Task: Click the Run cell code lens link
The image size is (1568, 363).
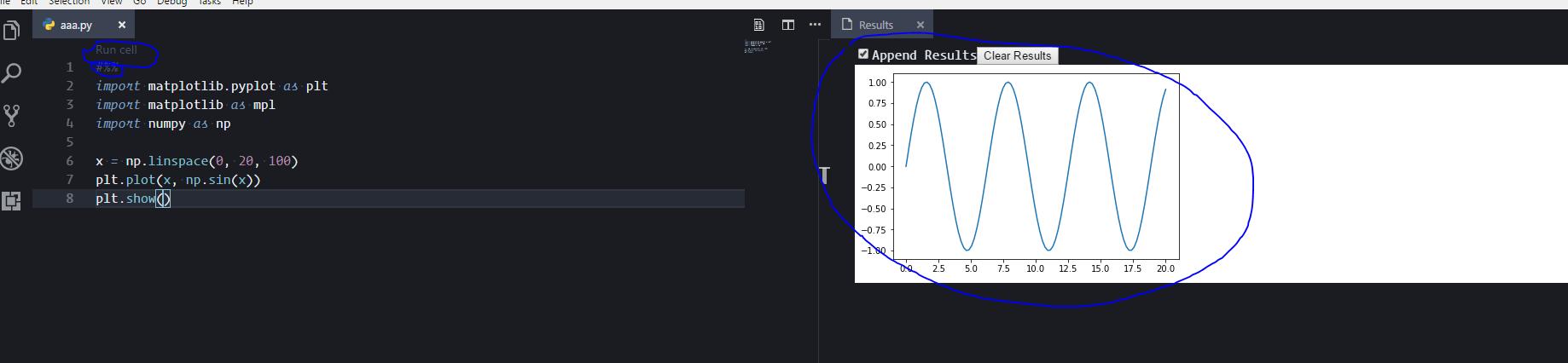Action: [x=116, y=49]
